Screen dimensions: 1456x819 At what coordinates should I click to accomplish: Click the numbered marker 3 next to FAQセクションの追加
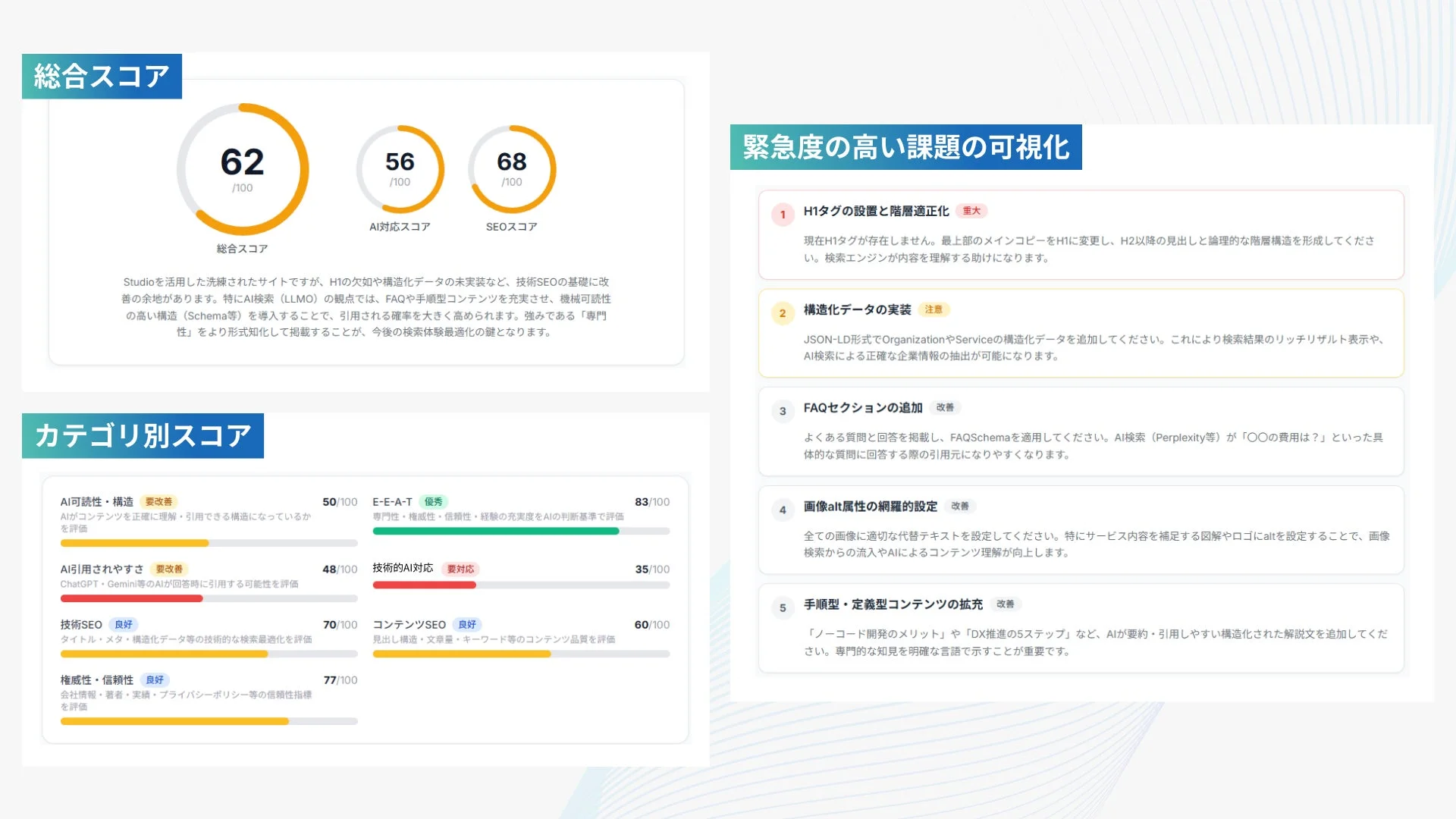click(782, 410)
